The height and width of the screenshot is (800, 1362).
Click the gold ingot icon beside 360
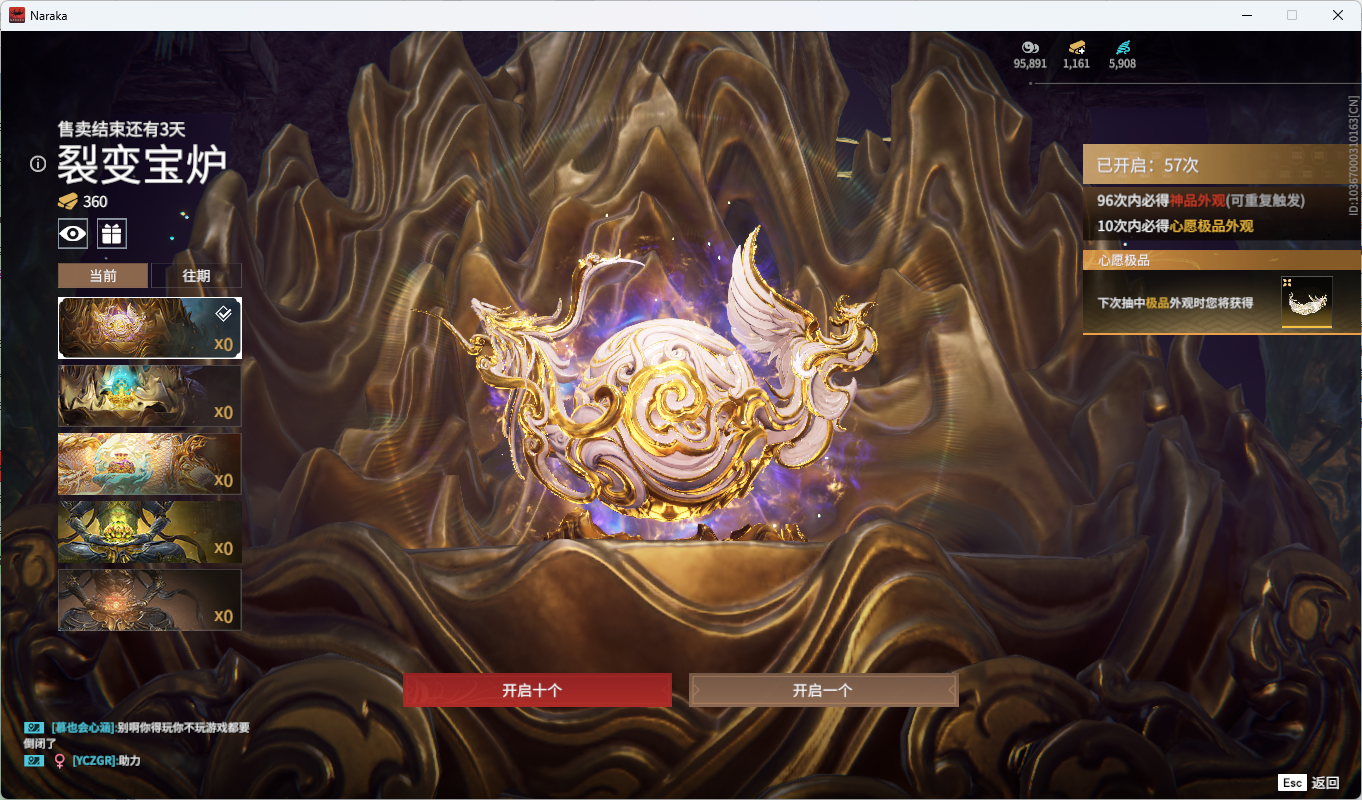(x=68, y=201)
